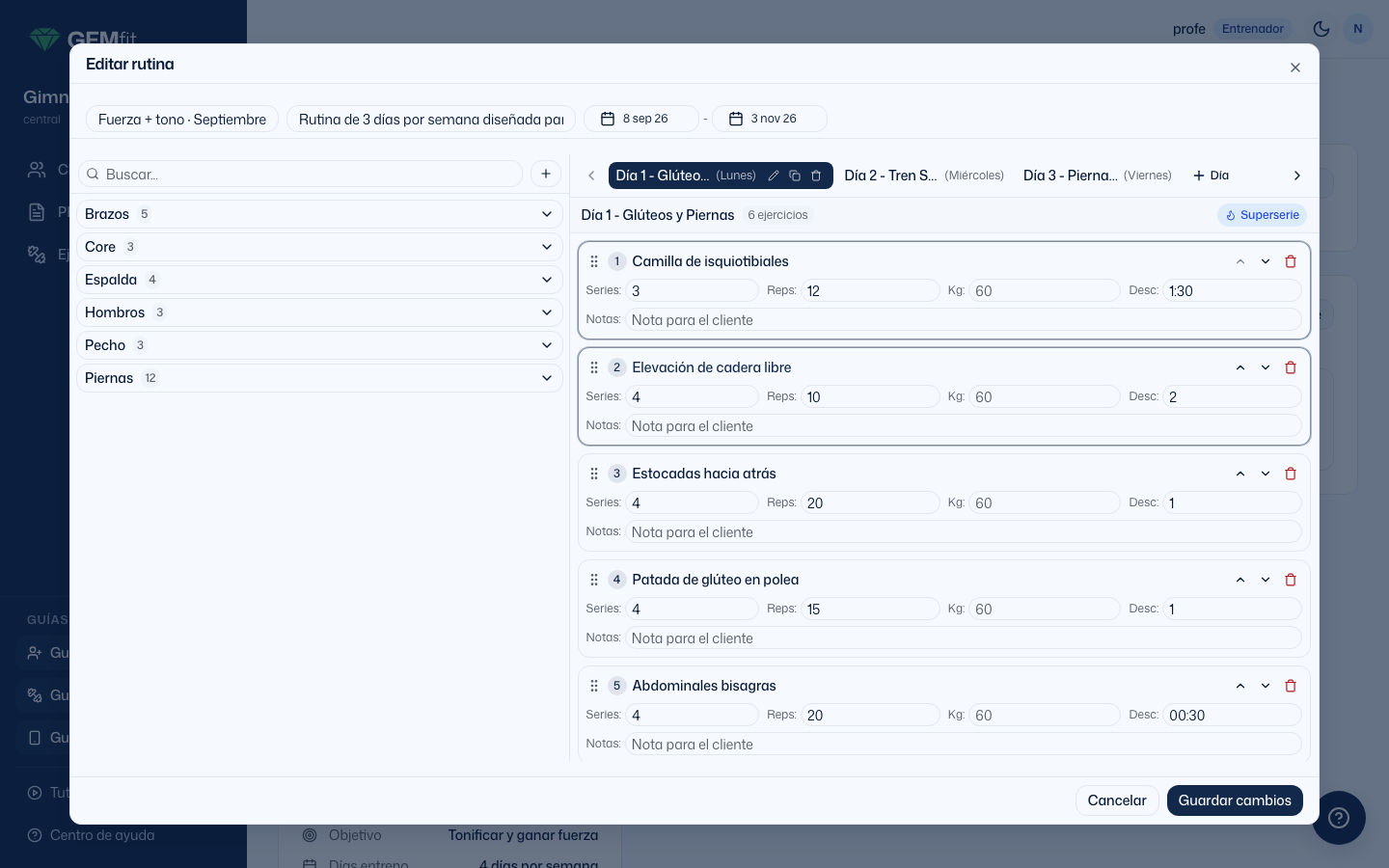
Task: Delete the Elevación de cadera libre exercise
Action: (x=1291, y=367)
